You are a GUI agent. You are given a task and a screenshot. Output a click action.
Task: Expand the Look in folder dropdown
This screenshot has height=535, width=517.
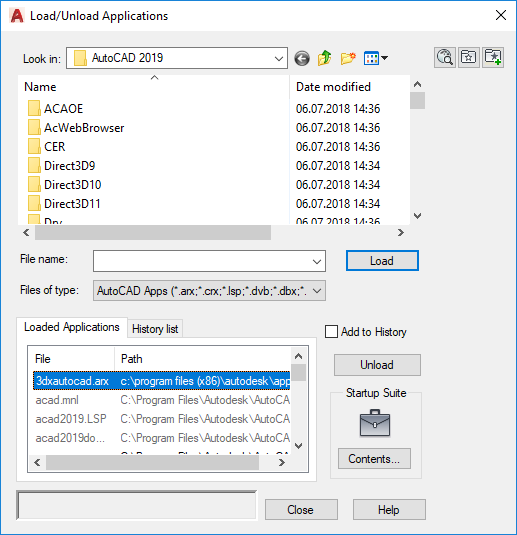point(279,58)
